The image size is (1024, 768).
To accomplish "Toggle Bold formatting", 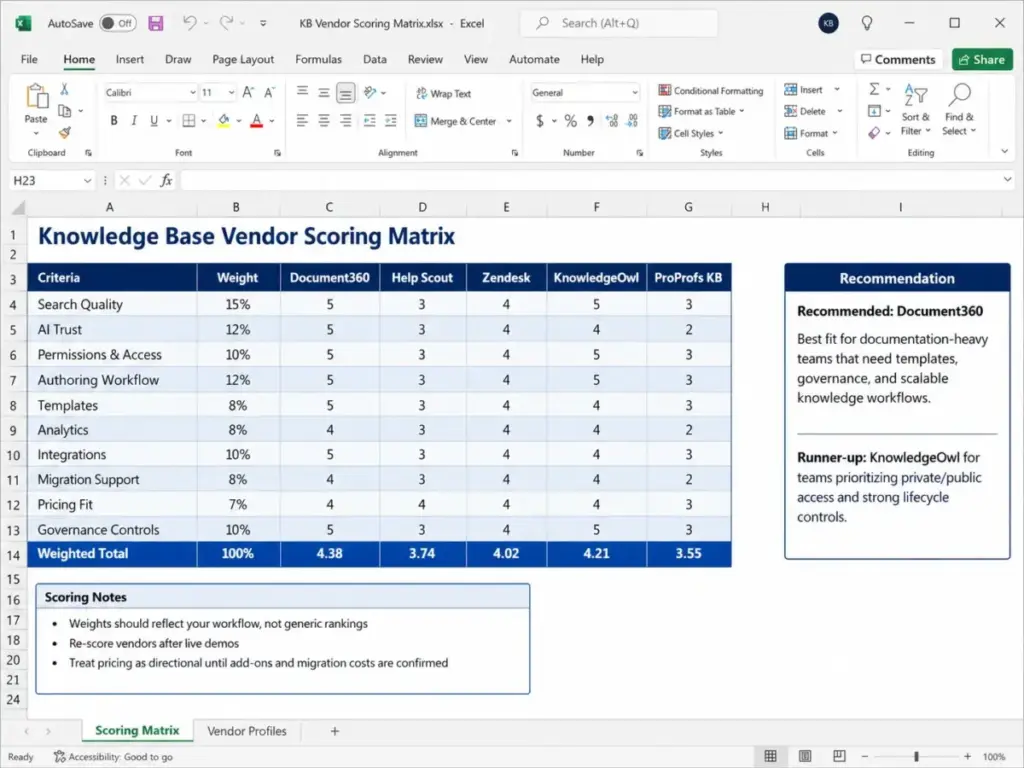I will [x=114, y=121].
